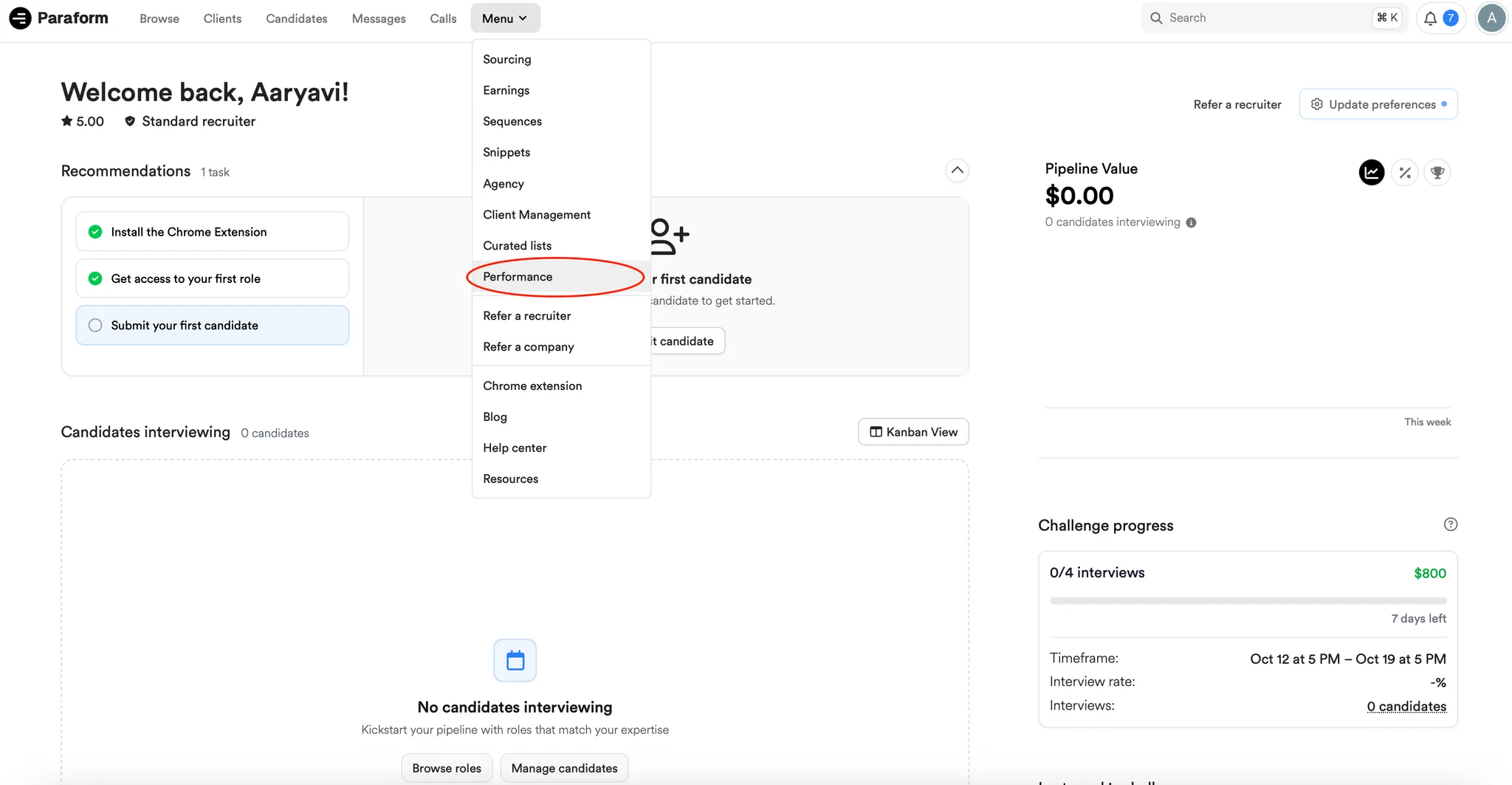Open Challenge progress help icon
The height and width of the screenshot is (785, 1512).
[x=1451, y=524]
